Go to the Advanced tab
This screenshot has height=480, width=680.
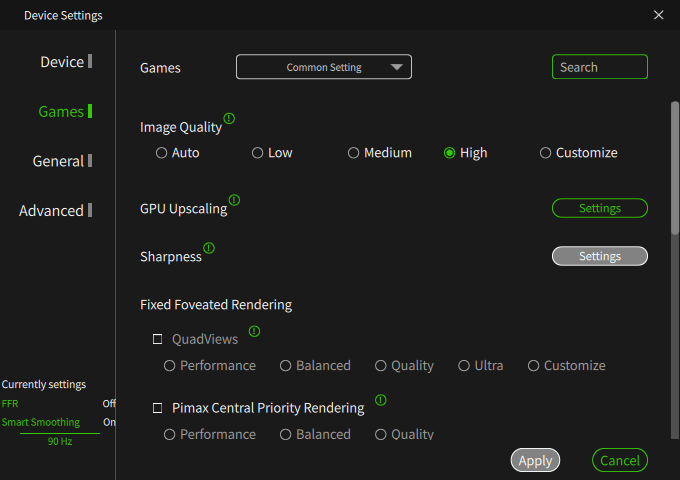pos(51,210)
